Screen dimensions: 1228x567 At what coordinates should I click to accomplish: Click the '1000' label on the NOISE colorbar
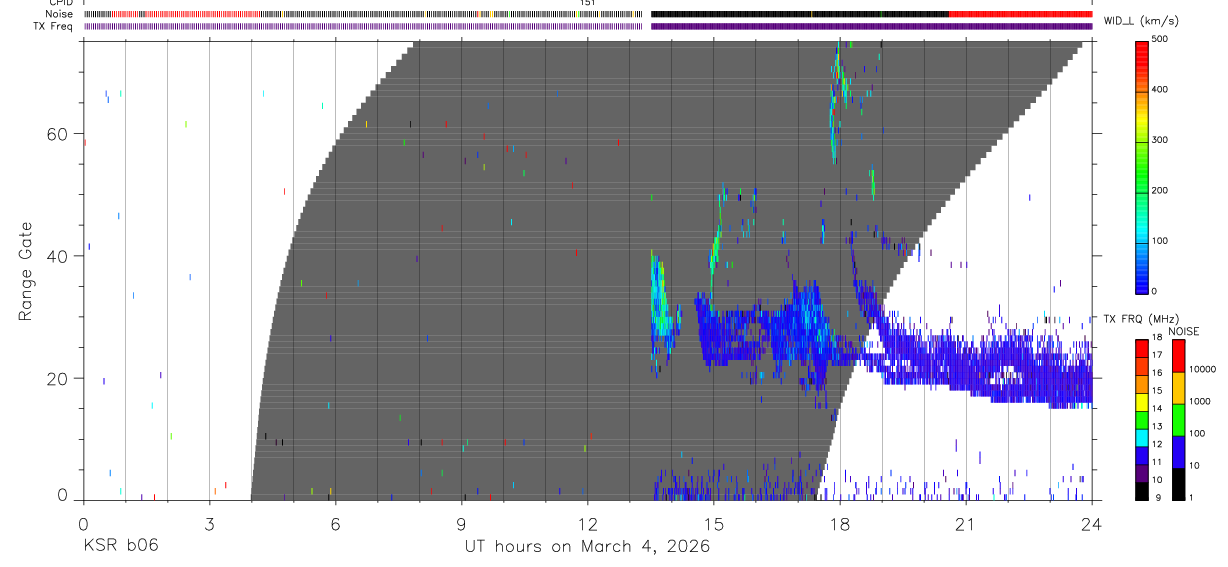(1200, 401)
